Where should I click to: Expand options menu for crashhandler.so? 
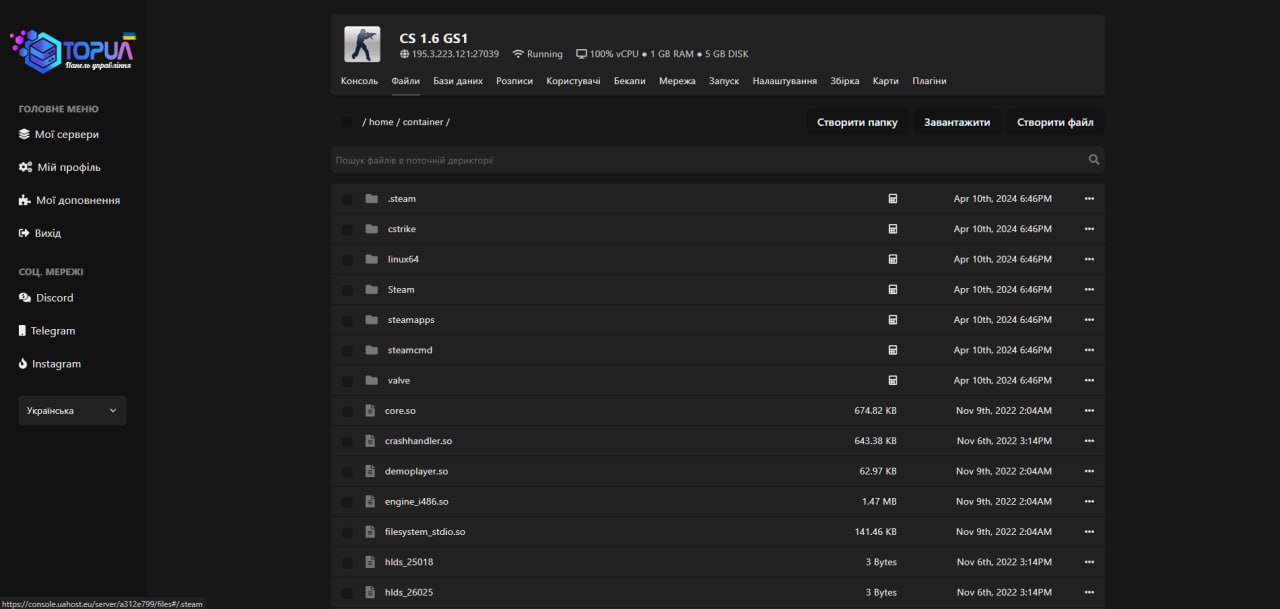click(1089, 441)
